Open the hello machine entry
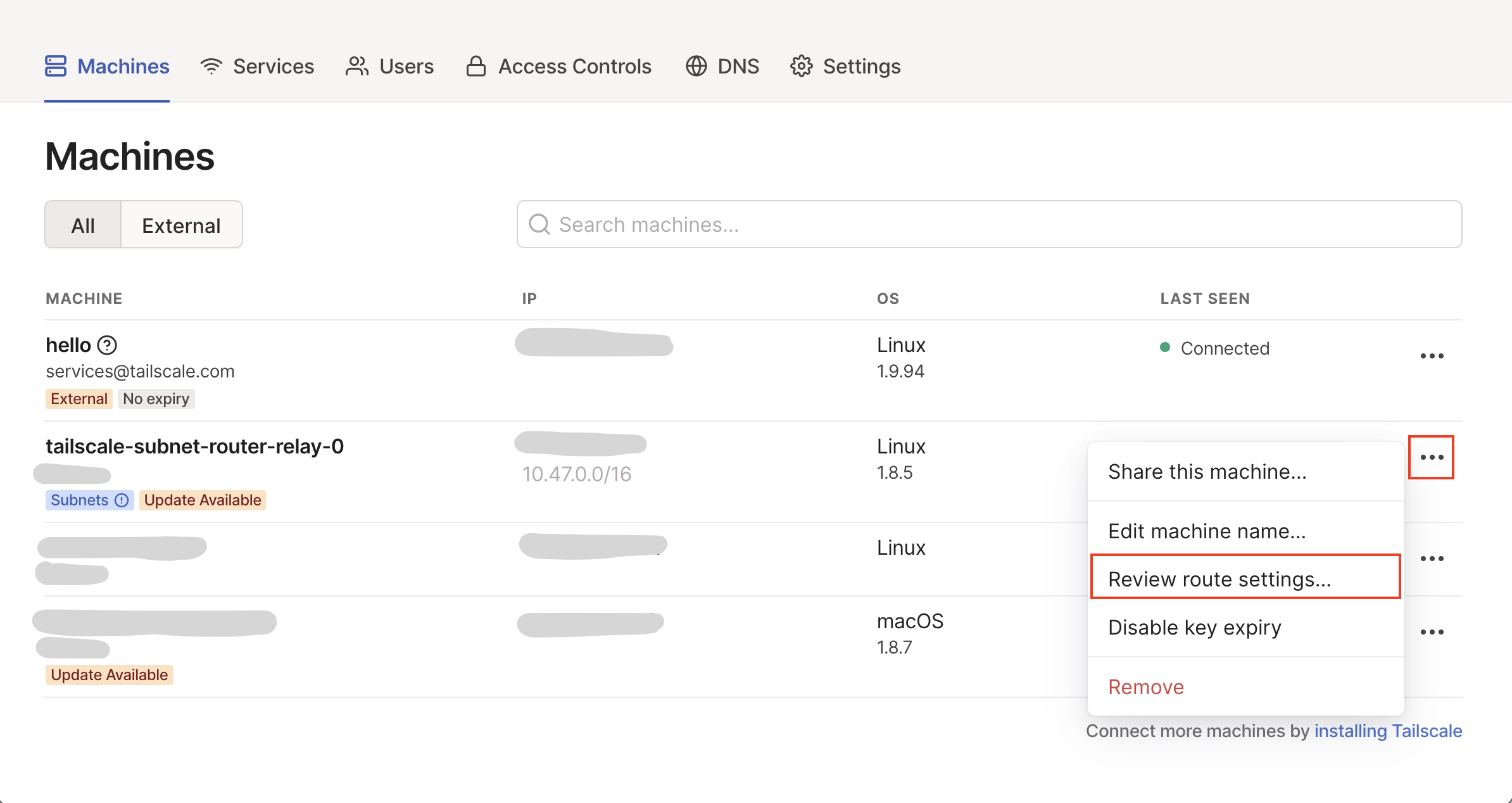This screenshot has width=1512, height=803. [68, 345]
